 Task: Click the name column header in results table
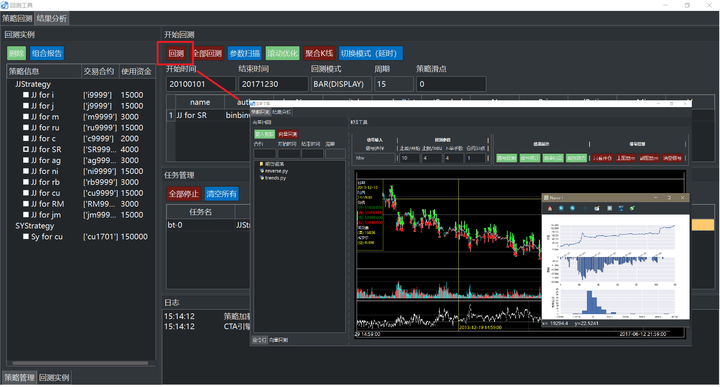[200, 102]
